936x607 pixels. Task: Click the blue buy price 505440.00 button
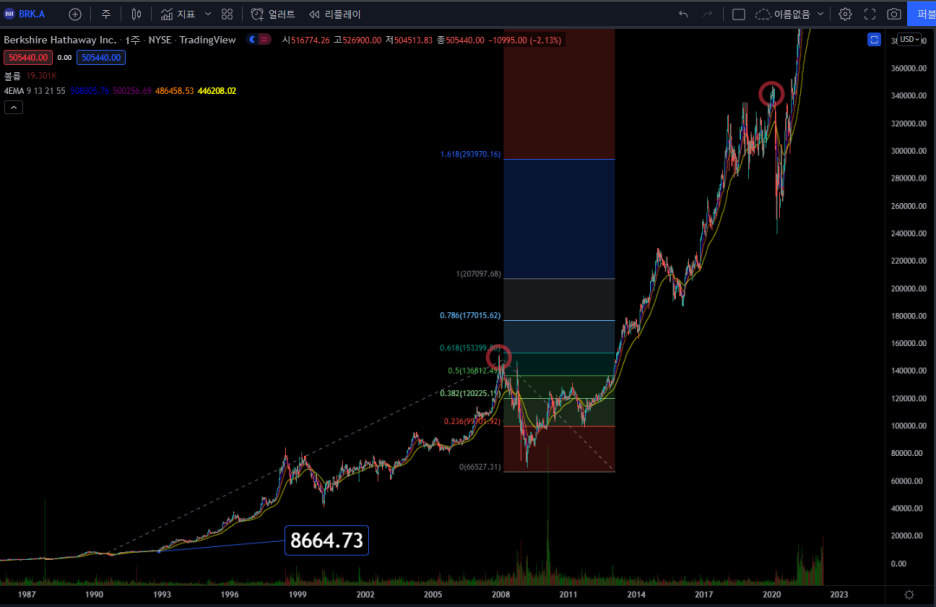tap(101, 57)
